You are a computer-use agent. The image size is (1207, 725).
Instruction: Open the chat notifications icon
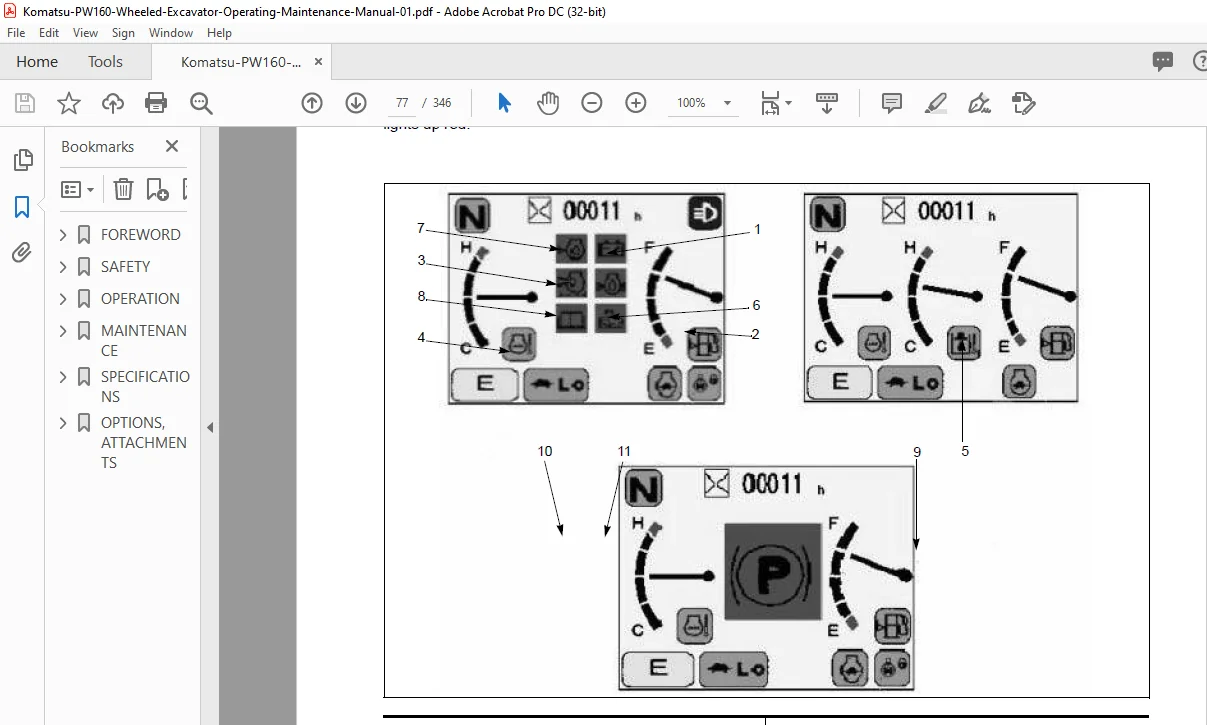[1163, 62]
